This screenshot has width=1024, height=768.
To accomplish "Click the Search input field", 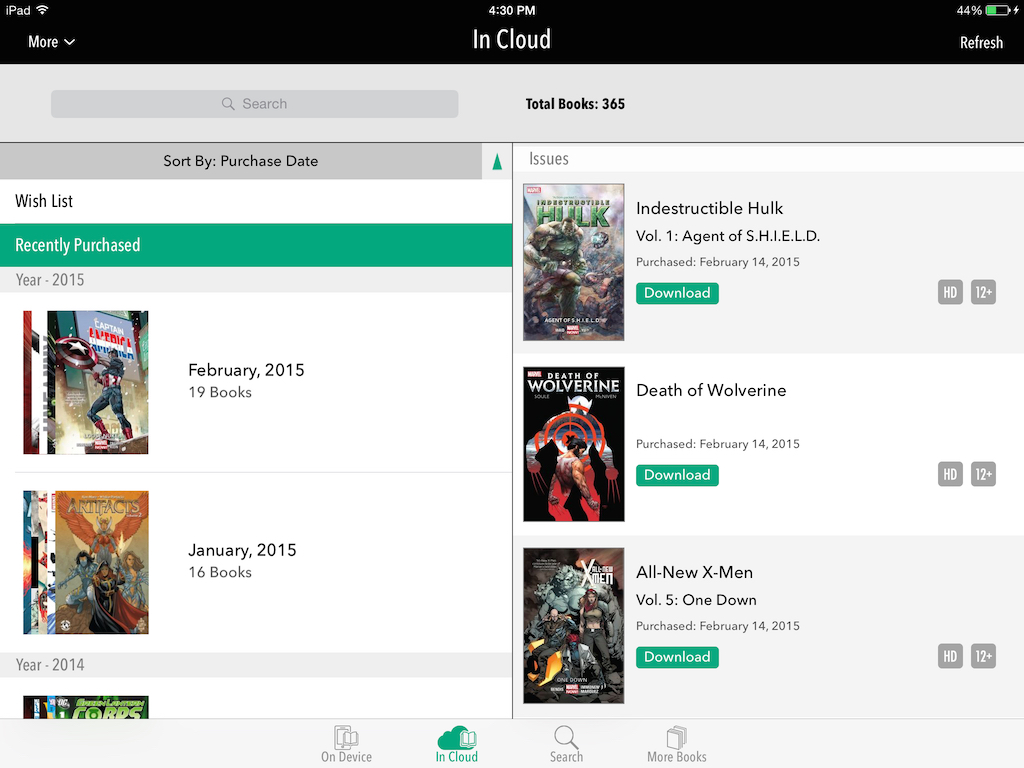I will [x=255, y=104].
